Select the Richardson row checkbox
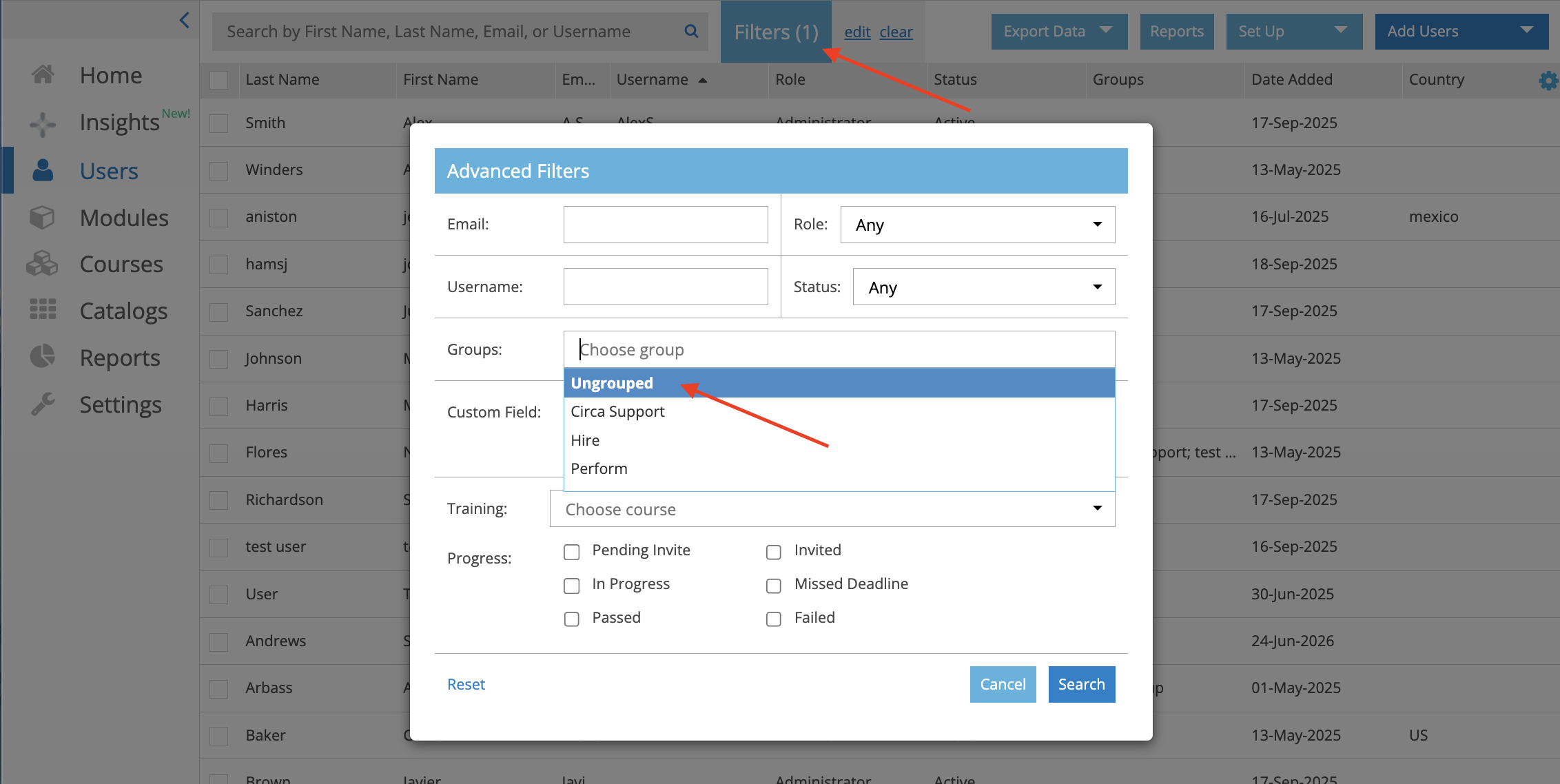This screenshot has height=784, width=1560. coord(219,500)
